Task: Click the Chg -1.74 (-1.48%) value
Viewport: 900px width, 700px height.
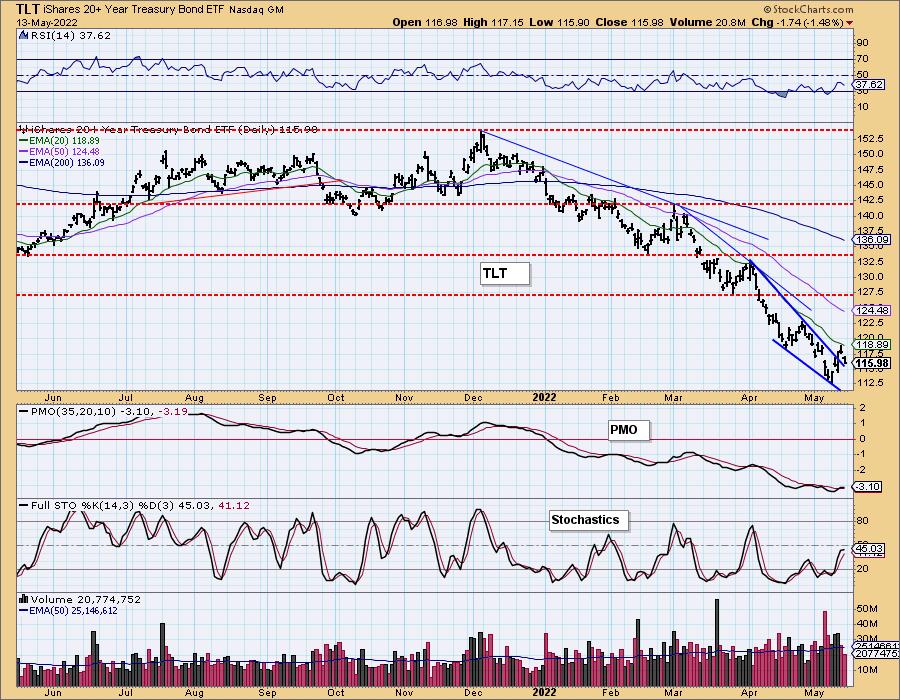Action: point(797,22)
